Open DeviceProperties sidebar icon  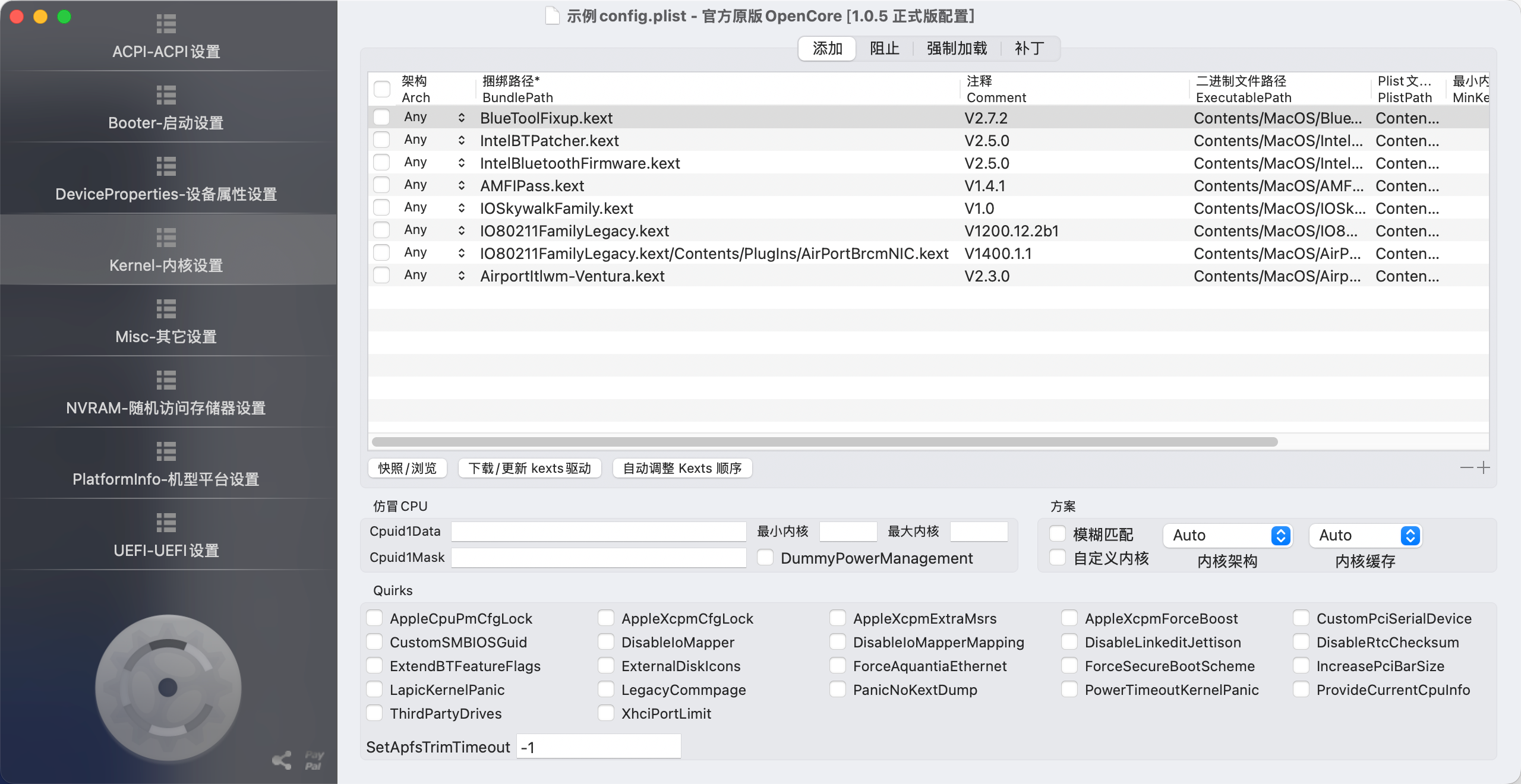pyautogui.click(x=166, y=166)
